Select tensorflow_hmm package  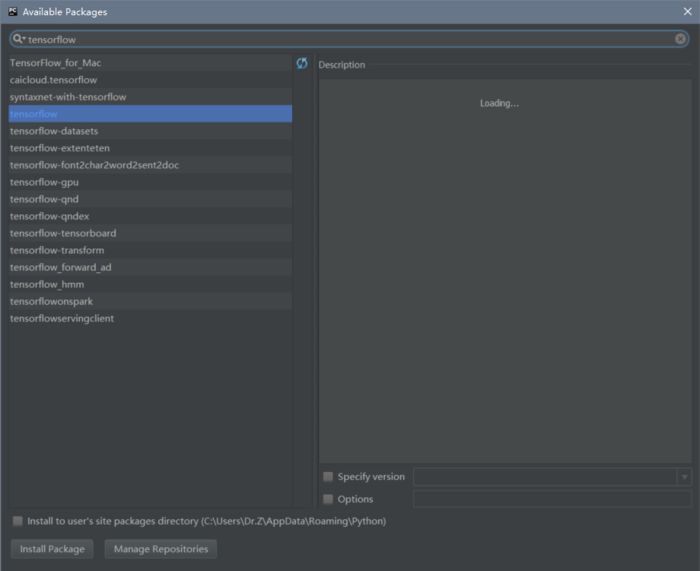[150, 284]
